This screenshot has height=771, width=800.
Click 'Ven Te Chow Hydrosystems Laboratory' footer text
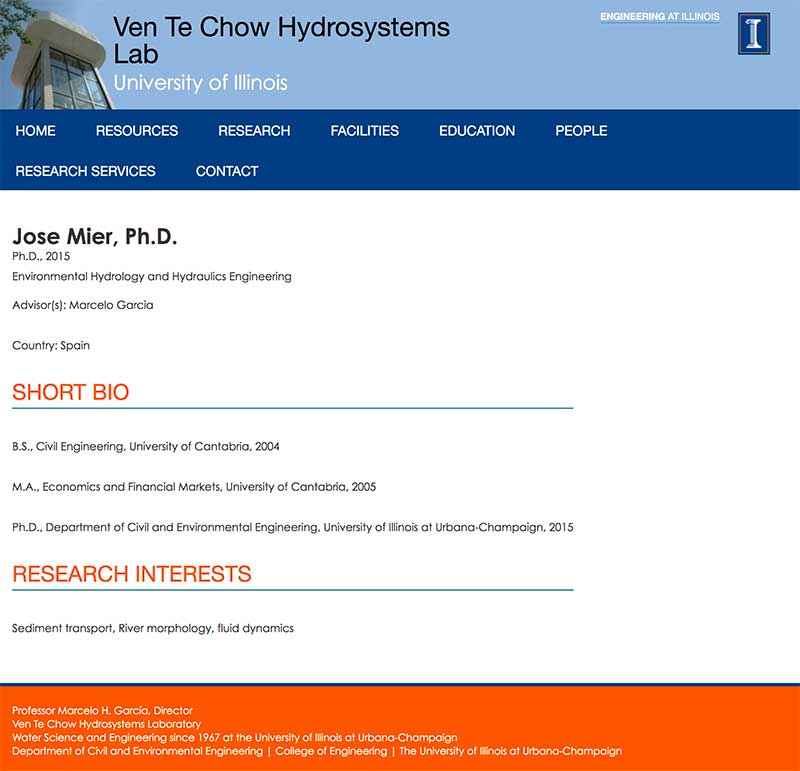pyautogui.click(x=106, y=724)
